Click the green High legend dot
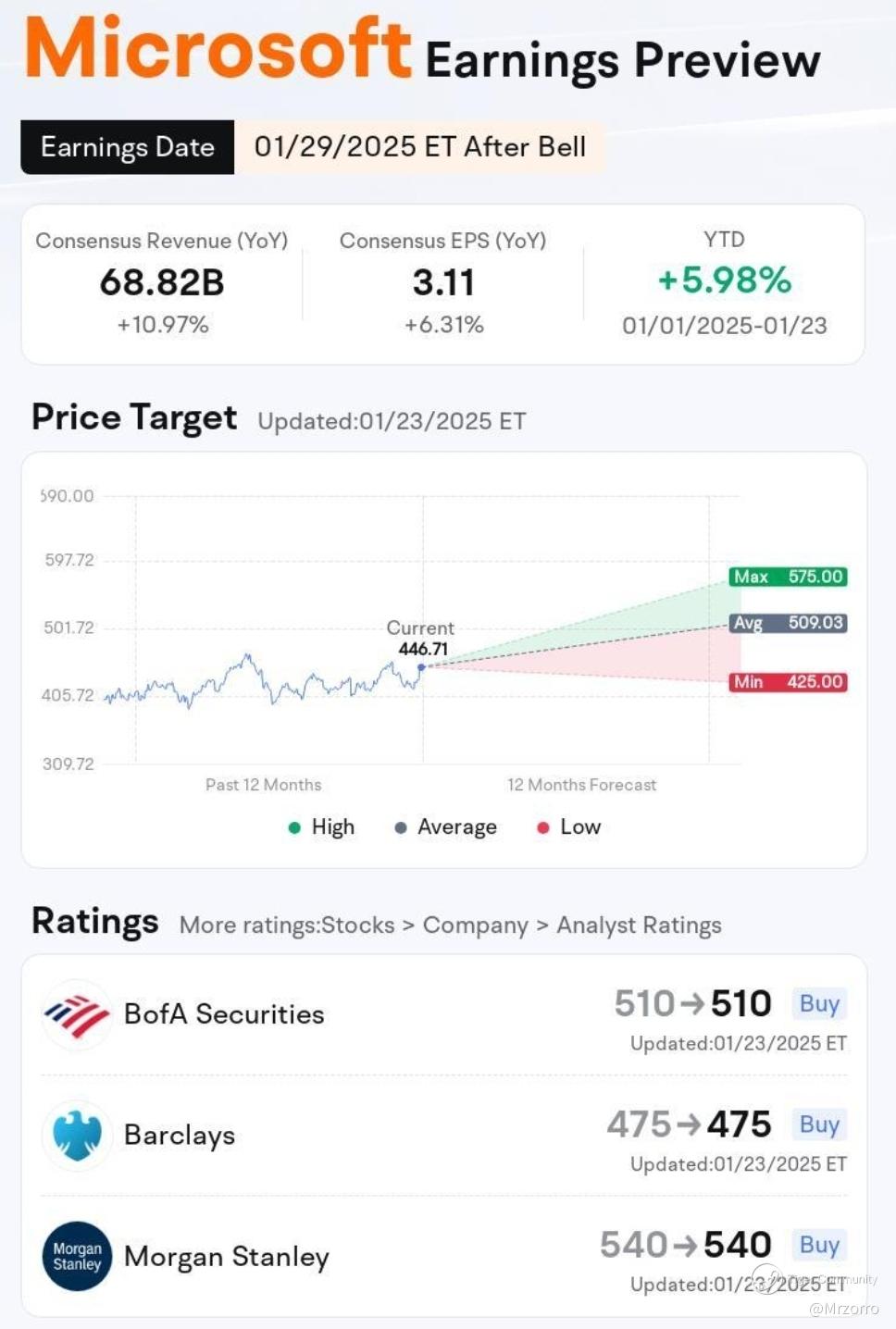Viewport: 896px width, 1329px height. point(294,827)
